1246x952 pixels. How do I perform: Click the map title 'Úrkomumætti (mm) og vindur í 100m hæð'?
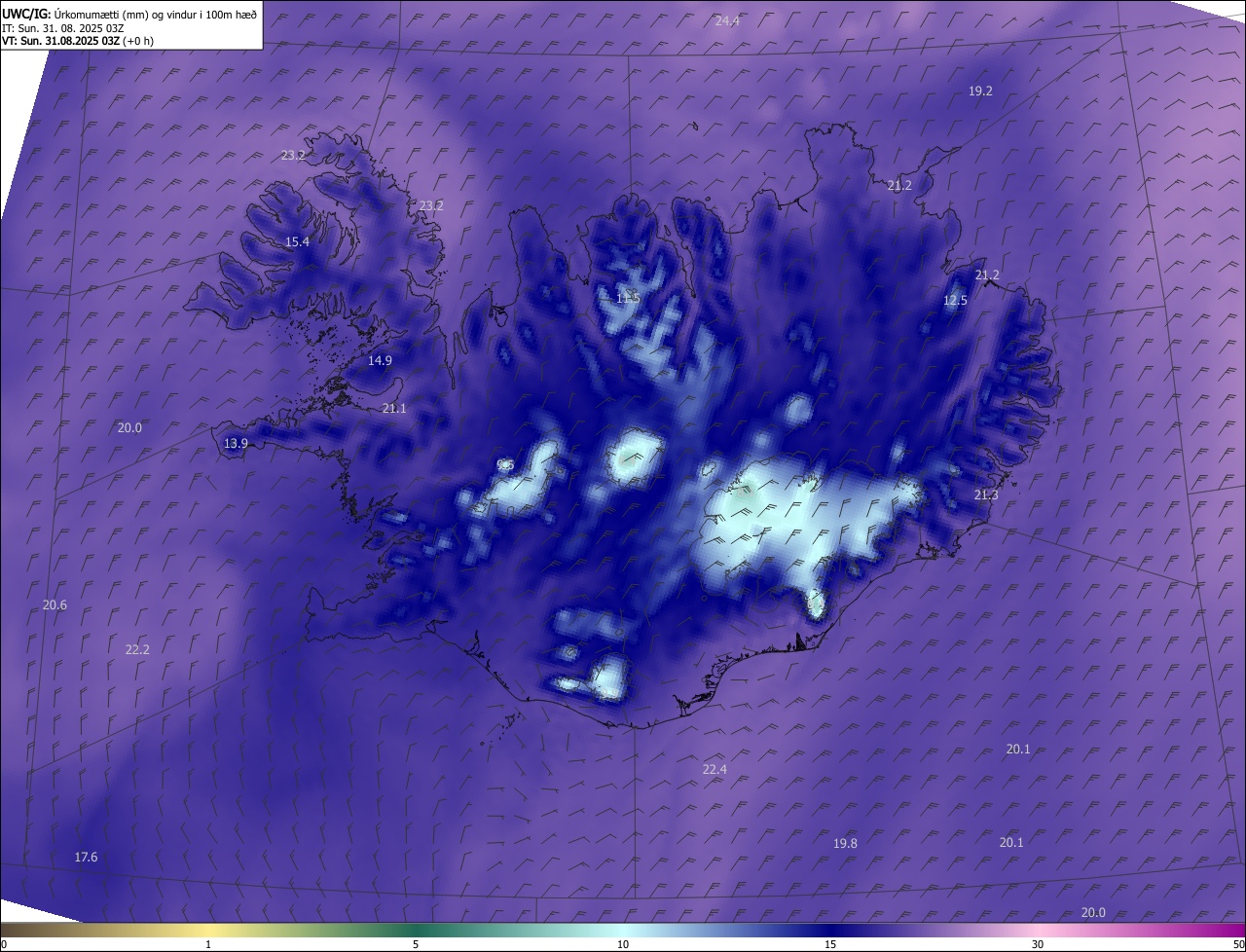156,14
